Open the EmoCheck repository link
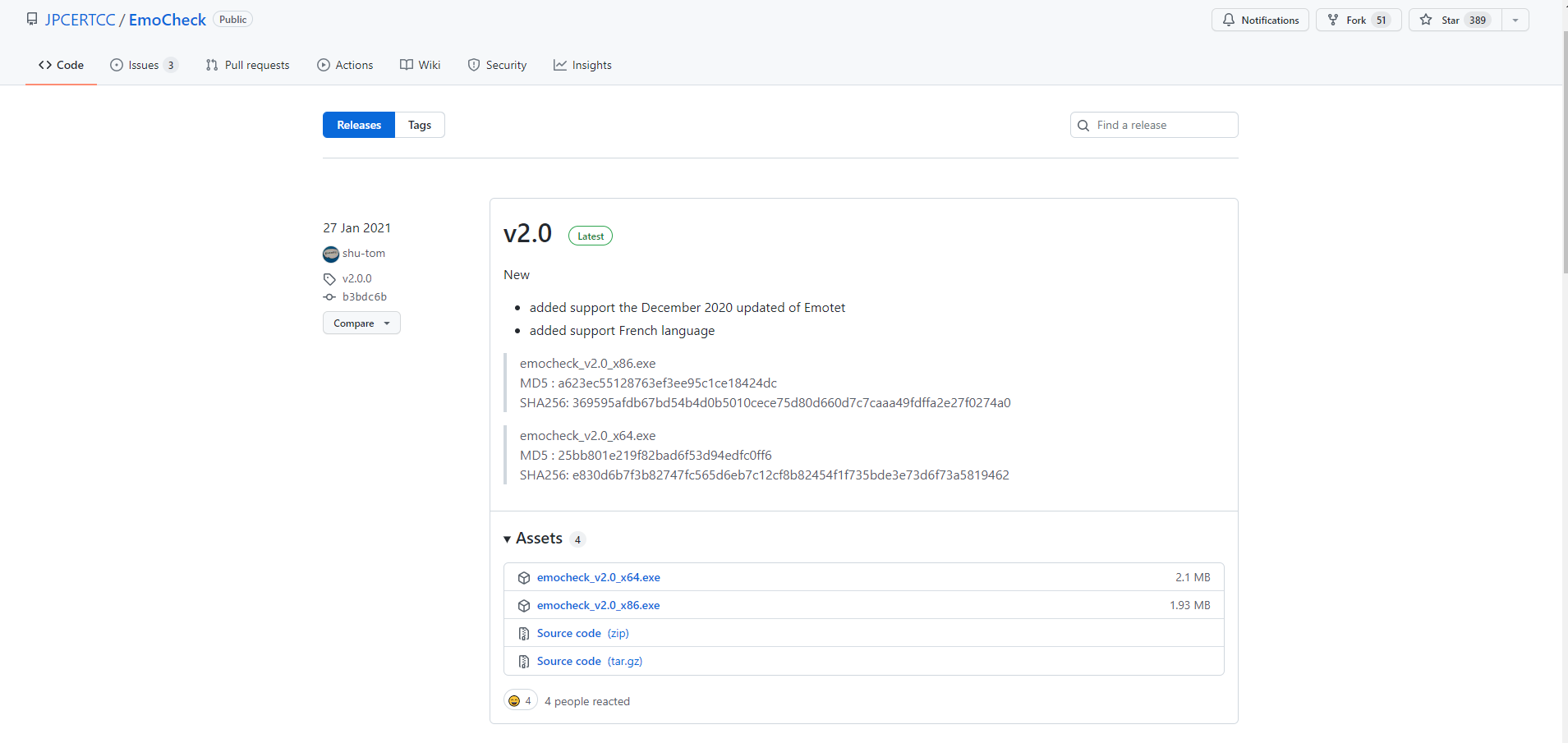This screenshot has width=1568, height=743. point(168,20)
